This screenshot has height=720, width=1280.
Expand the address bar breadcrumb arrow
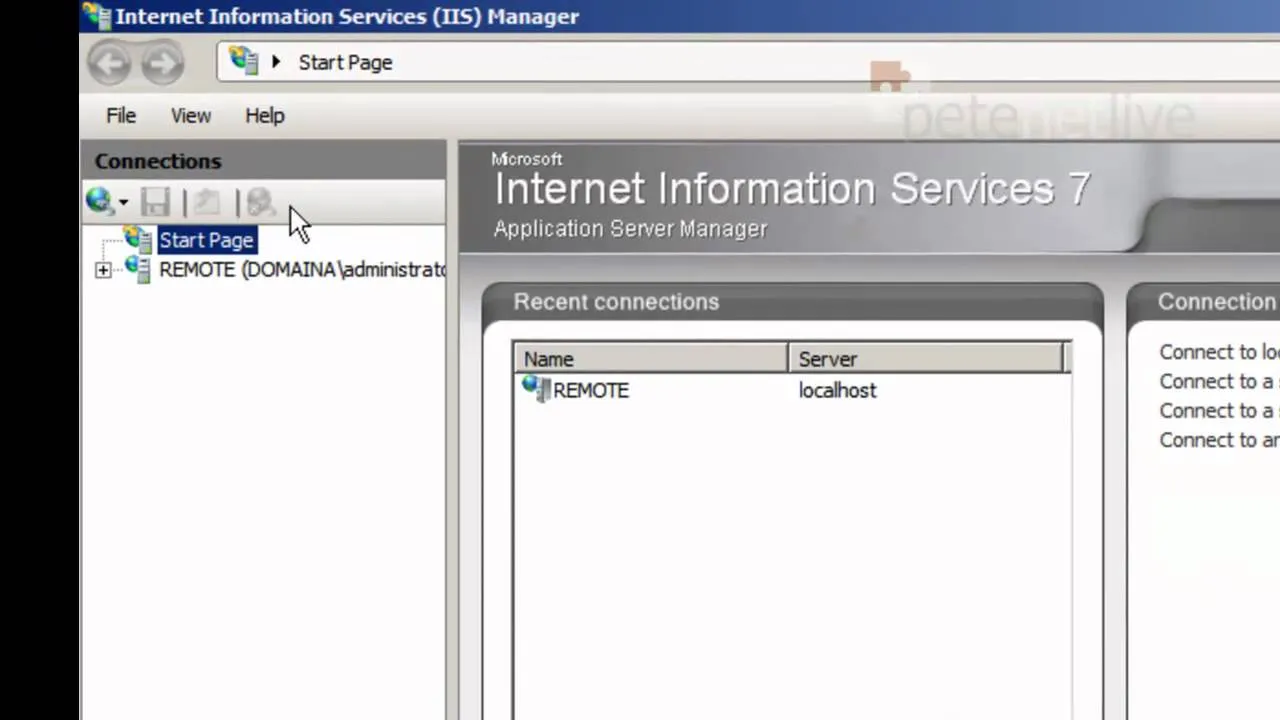(276, 62)
